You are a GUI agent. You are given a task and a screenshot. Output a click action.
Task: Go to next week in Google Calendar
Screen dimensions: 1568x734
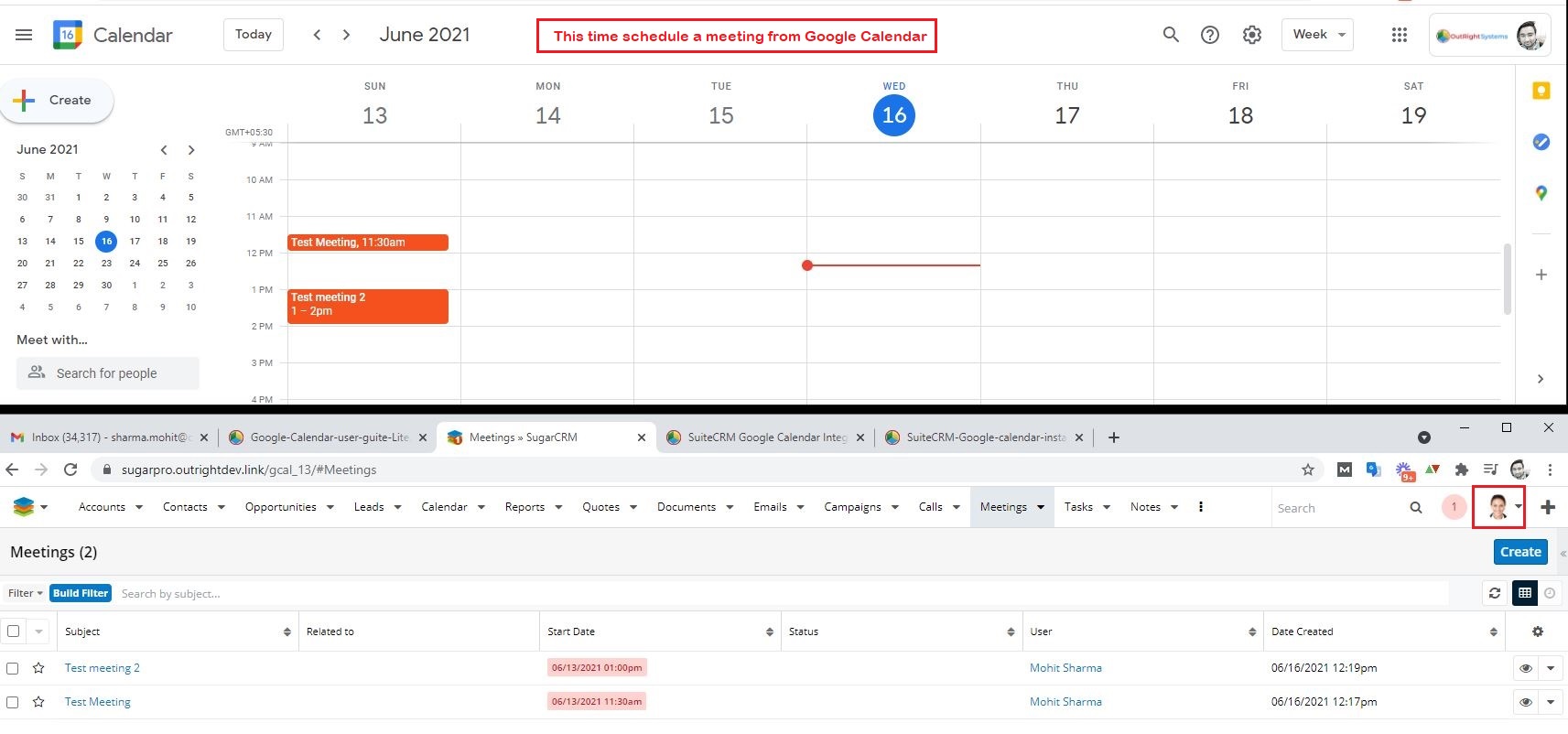coord(346,35)
